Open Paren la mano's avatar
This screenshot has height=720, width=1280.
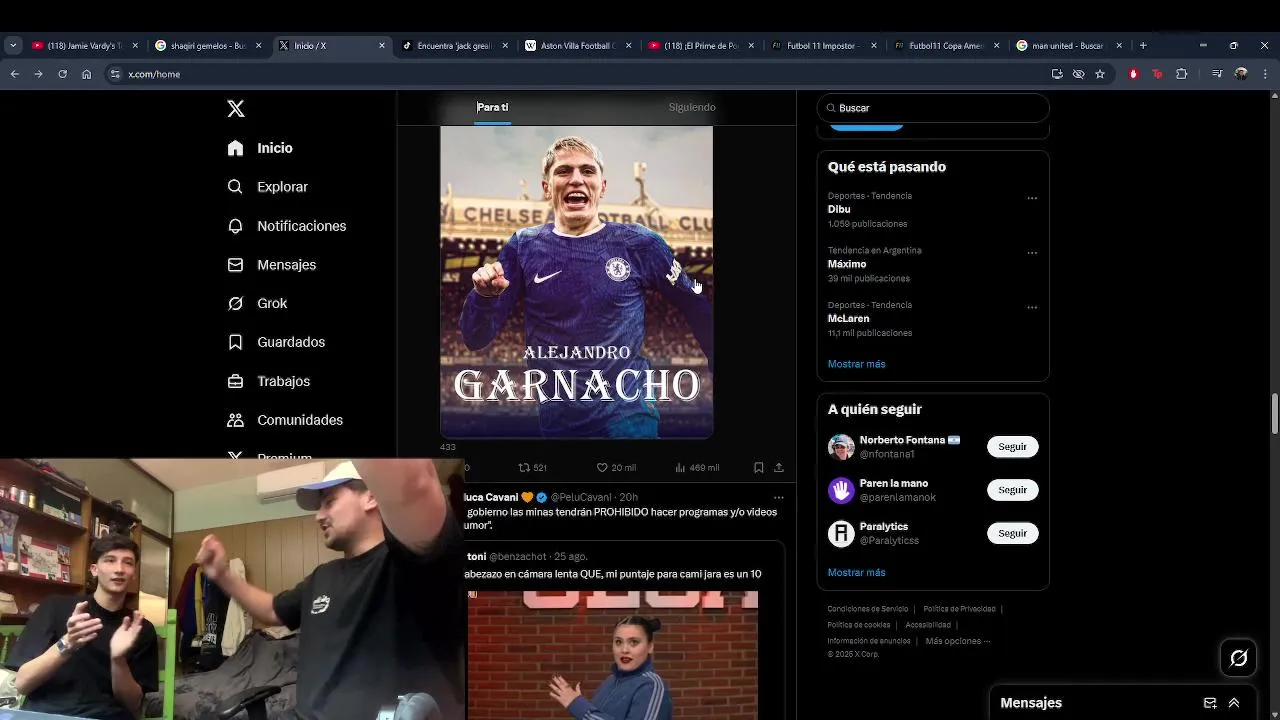tap(841, 490)
